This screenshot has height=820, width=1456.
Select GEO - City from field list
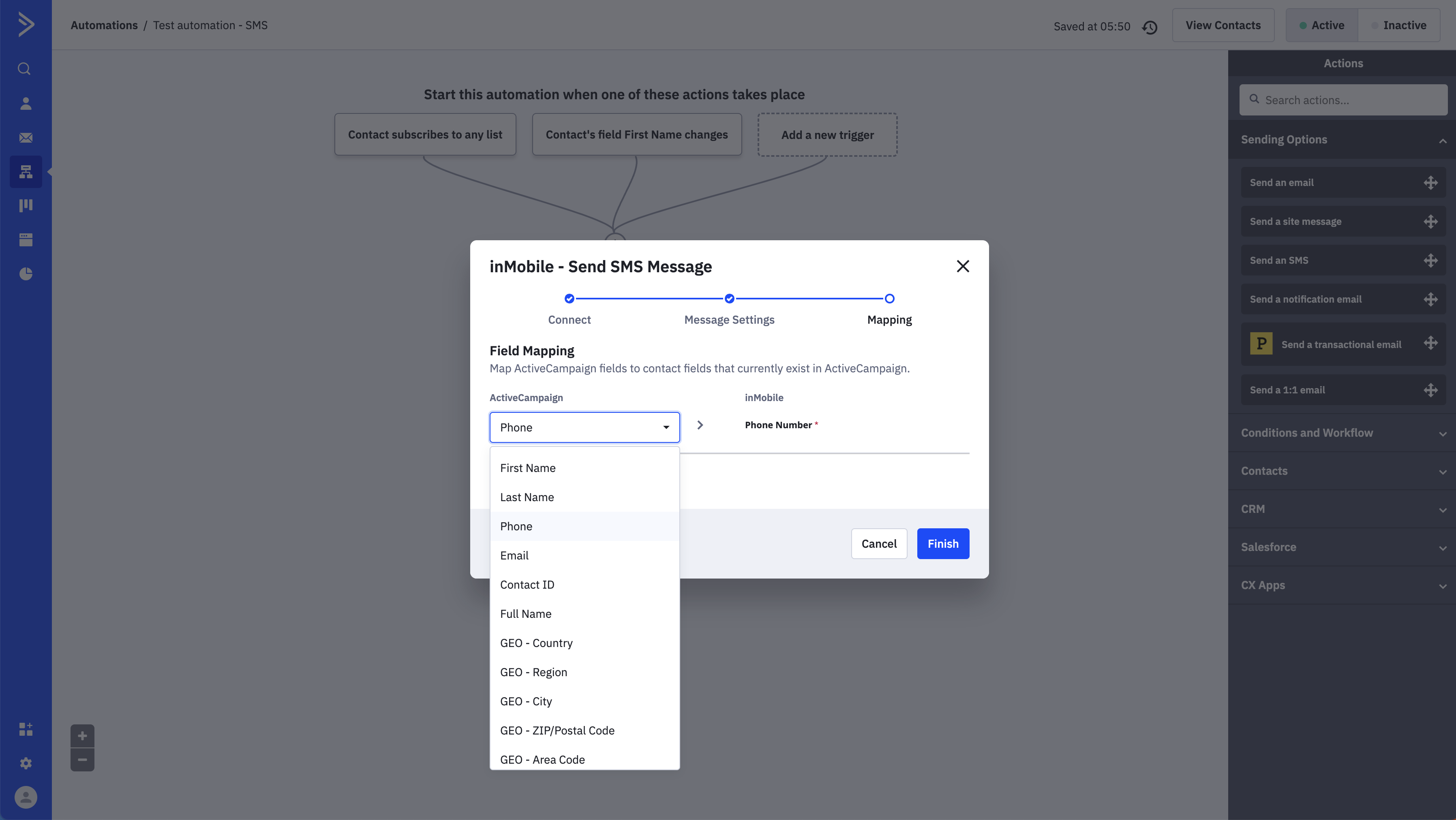526,701
